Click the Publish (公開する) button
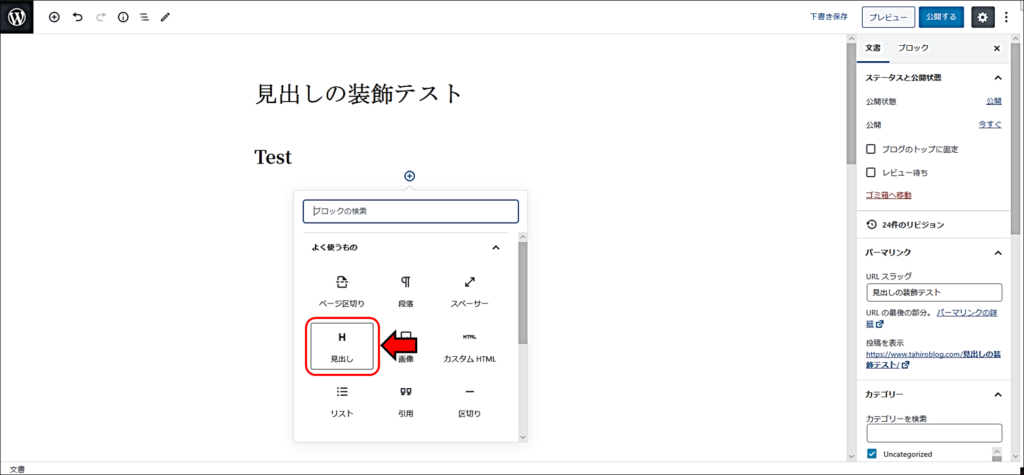 [x=941, y=17]
